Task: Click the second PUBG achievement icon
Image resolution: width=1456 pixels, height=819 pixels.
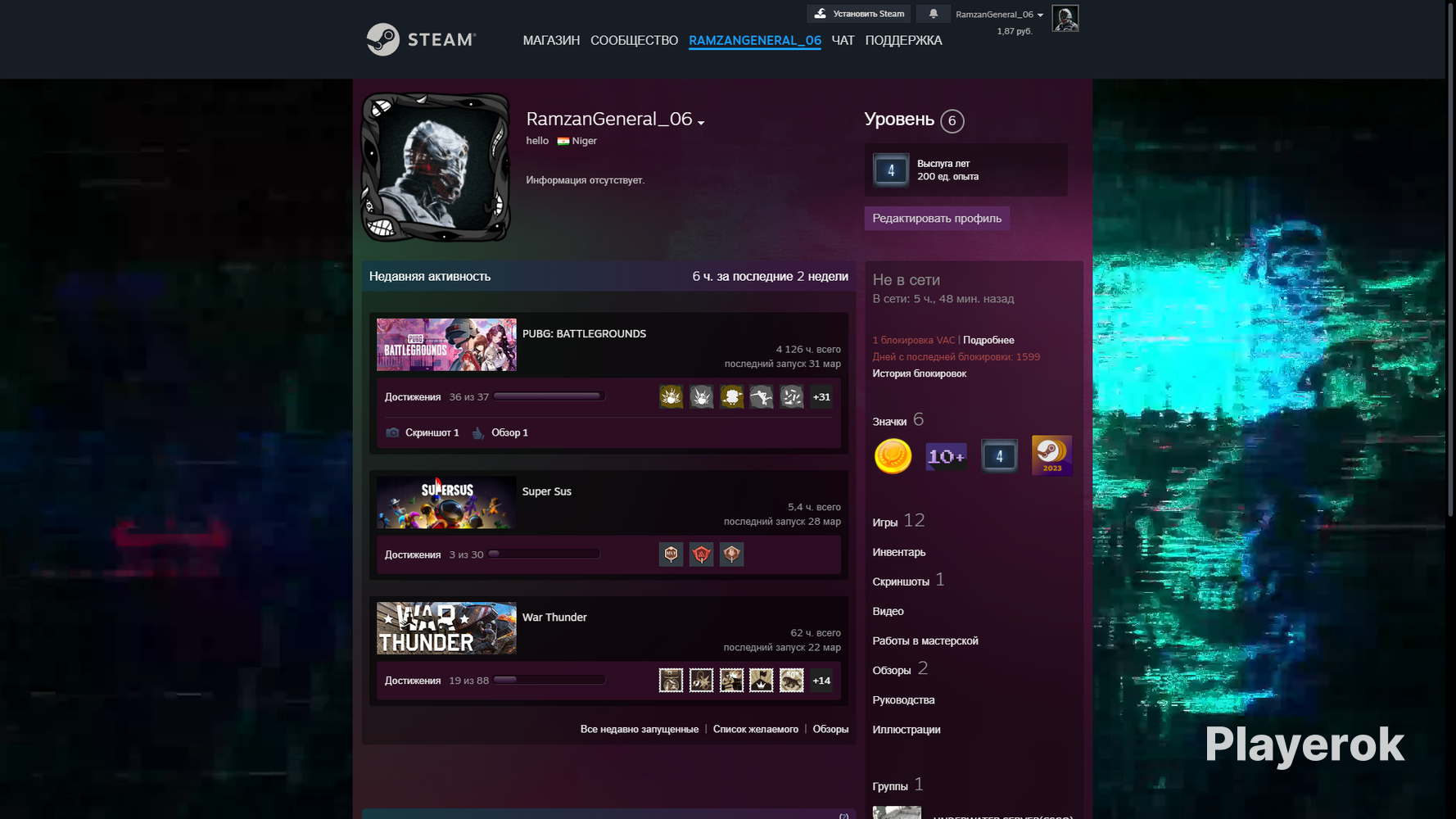Action: pos(701,397)
